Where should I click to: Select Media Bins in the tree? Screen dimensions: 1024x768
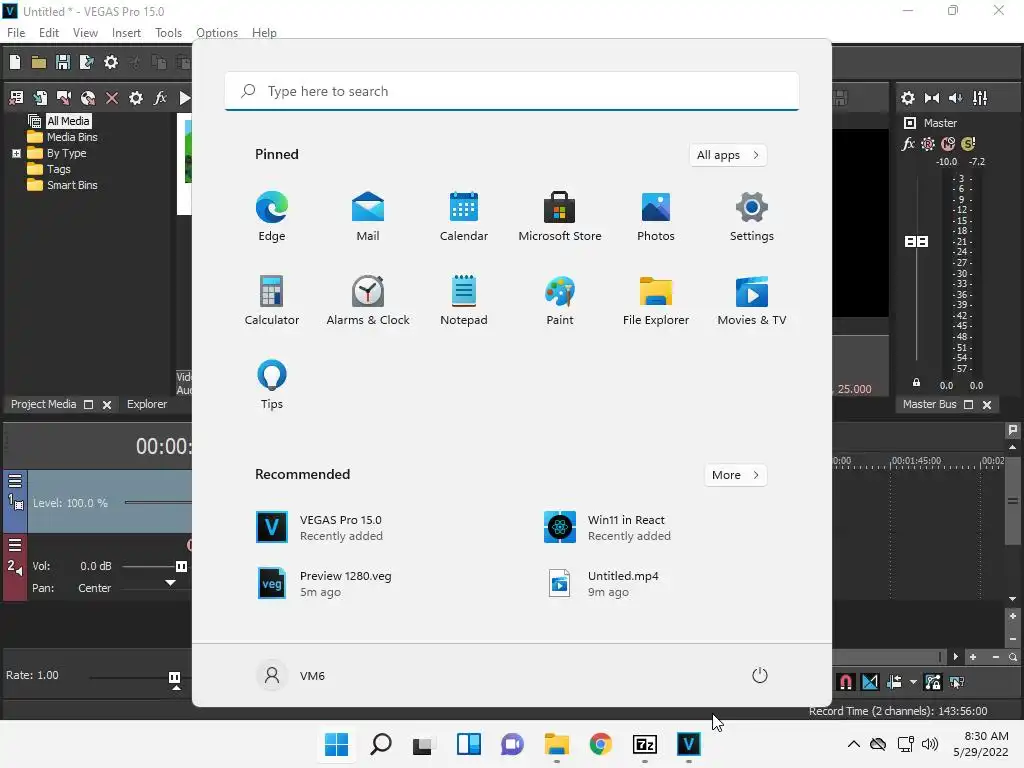pos(72,137)
